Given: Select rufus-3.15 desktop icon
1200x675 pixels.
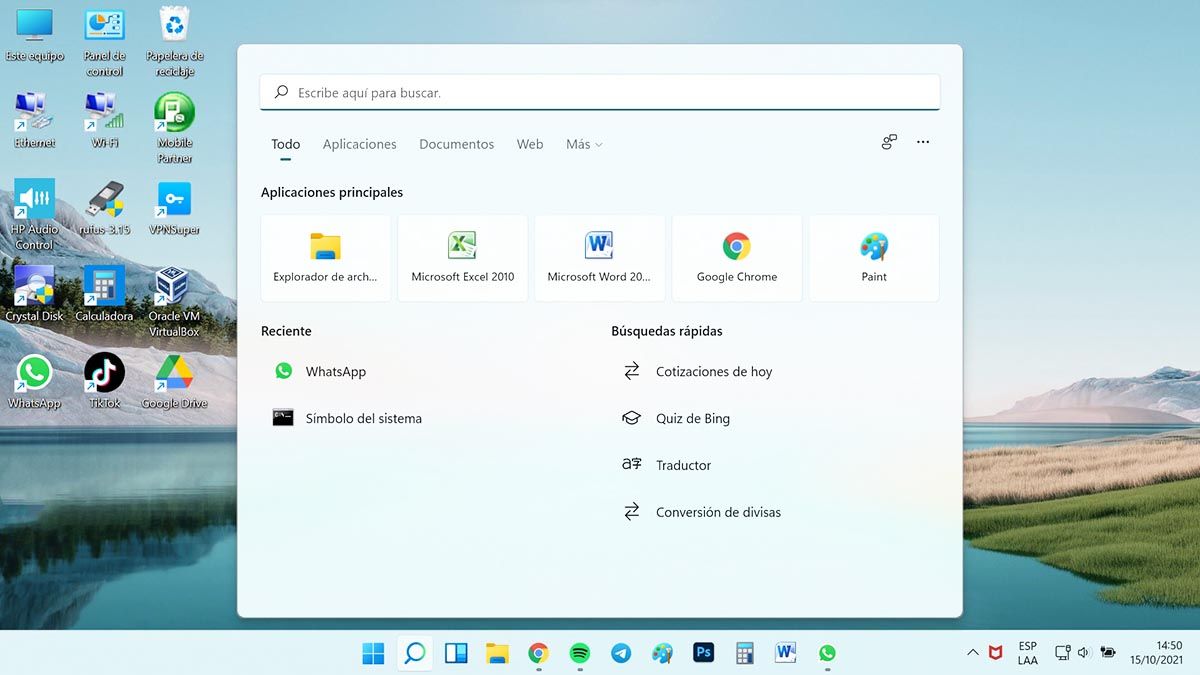Looking at the screenshot, I should (104, 208).
